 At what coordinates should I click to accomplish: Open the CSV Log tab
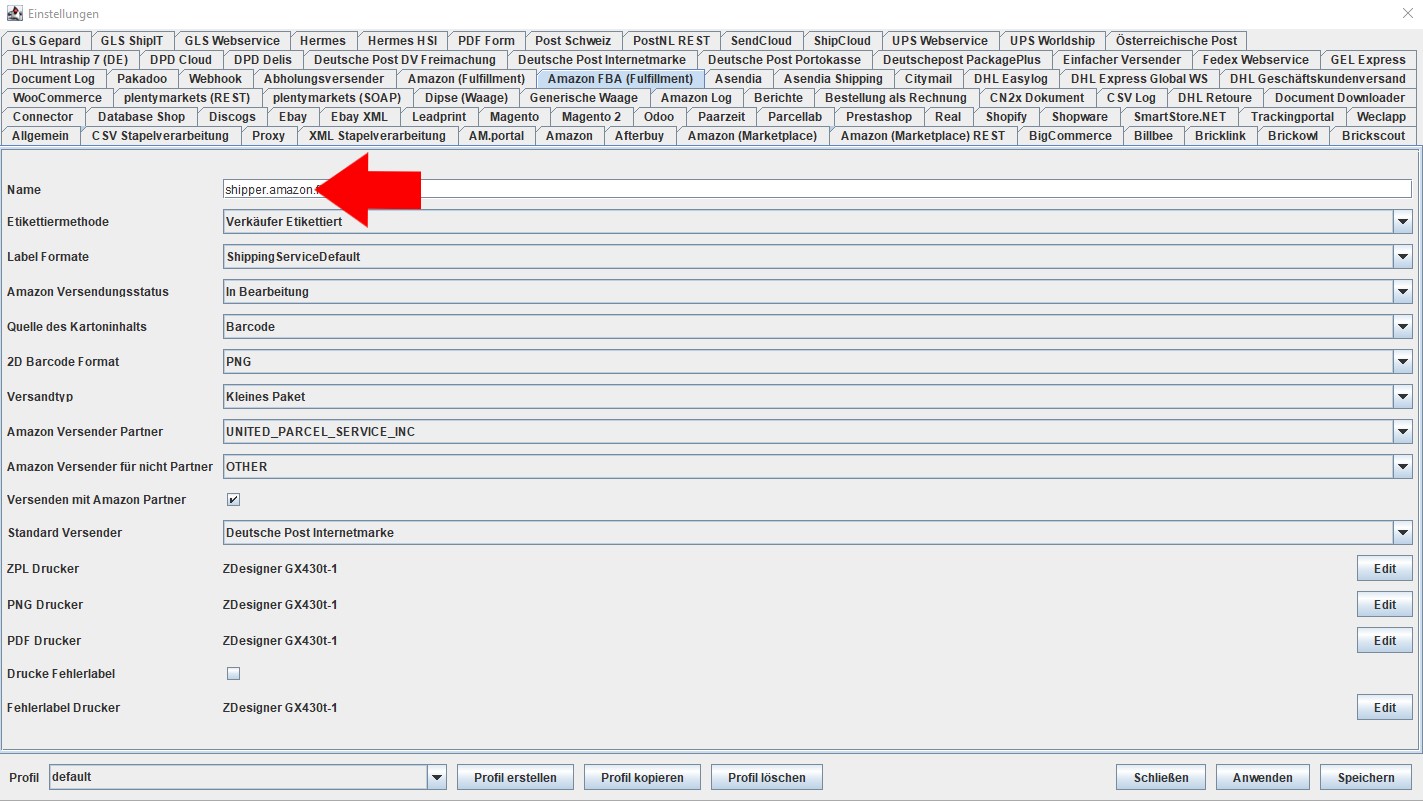click(x=1131, y=98)
